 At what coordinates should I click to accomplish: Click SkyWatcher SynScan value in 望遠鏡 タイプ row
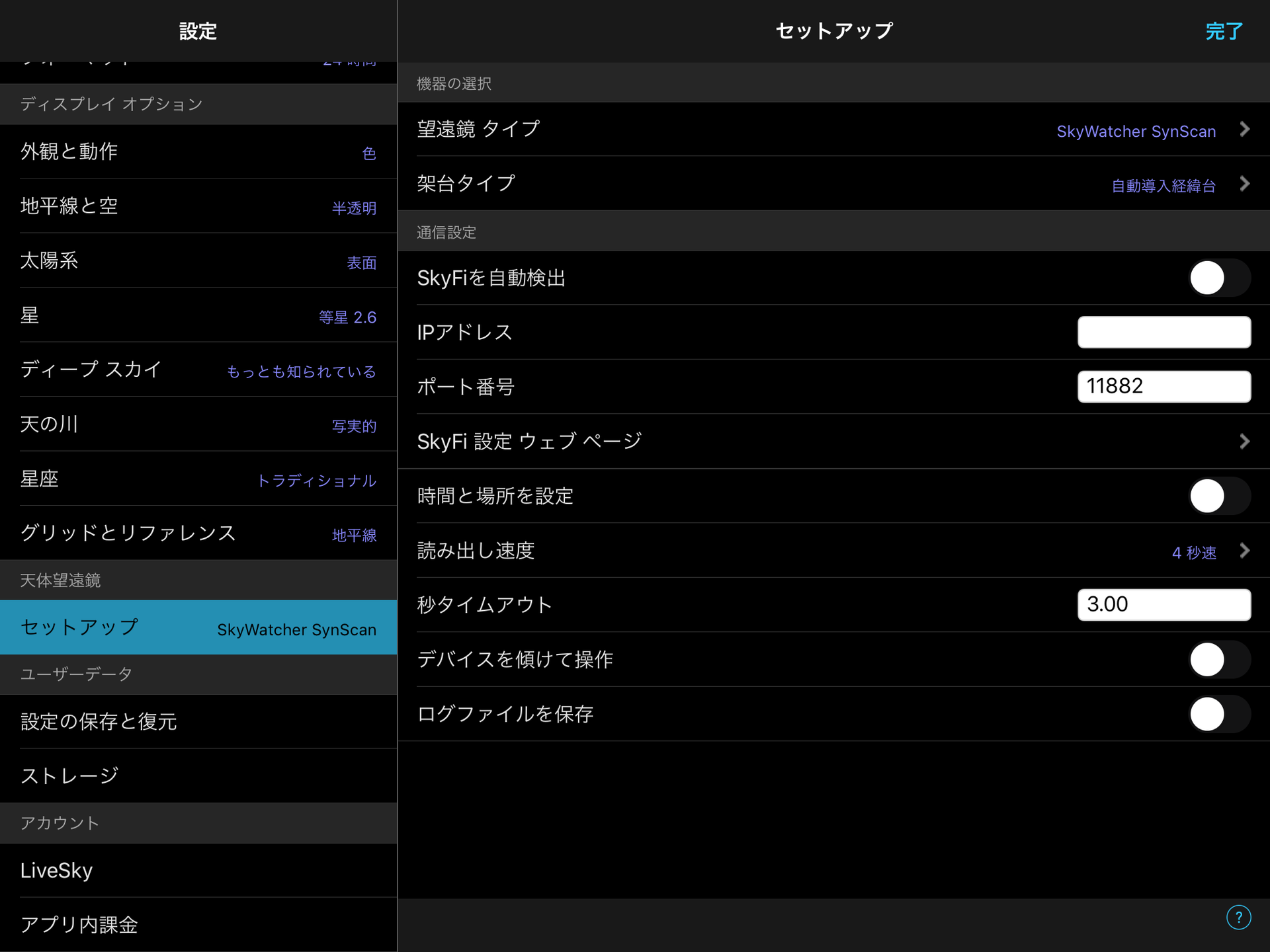point(1136,131)
